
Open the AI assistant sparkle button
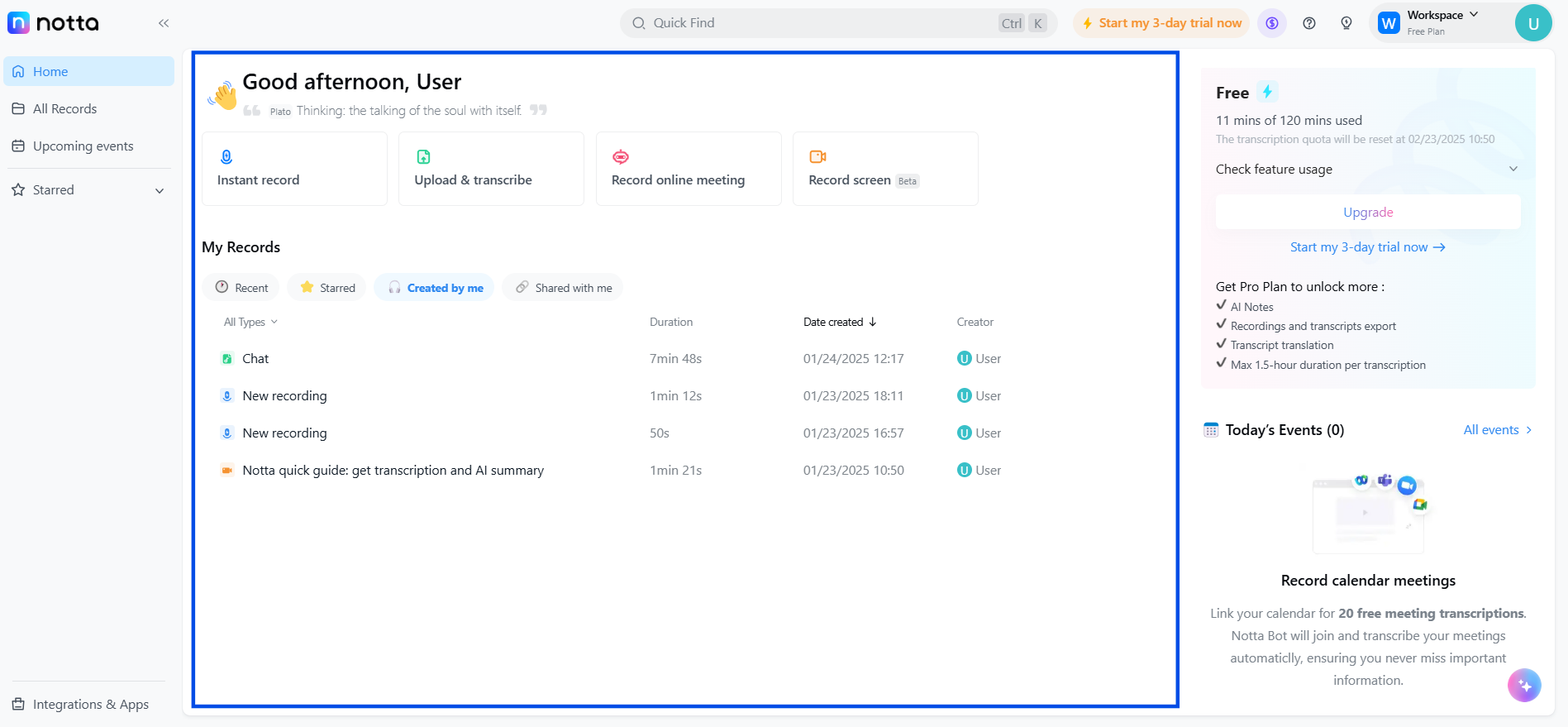pyautogui.click(x=1524, y=686)
